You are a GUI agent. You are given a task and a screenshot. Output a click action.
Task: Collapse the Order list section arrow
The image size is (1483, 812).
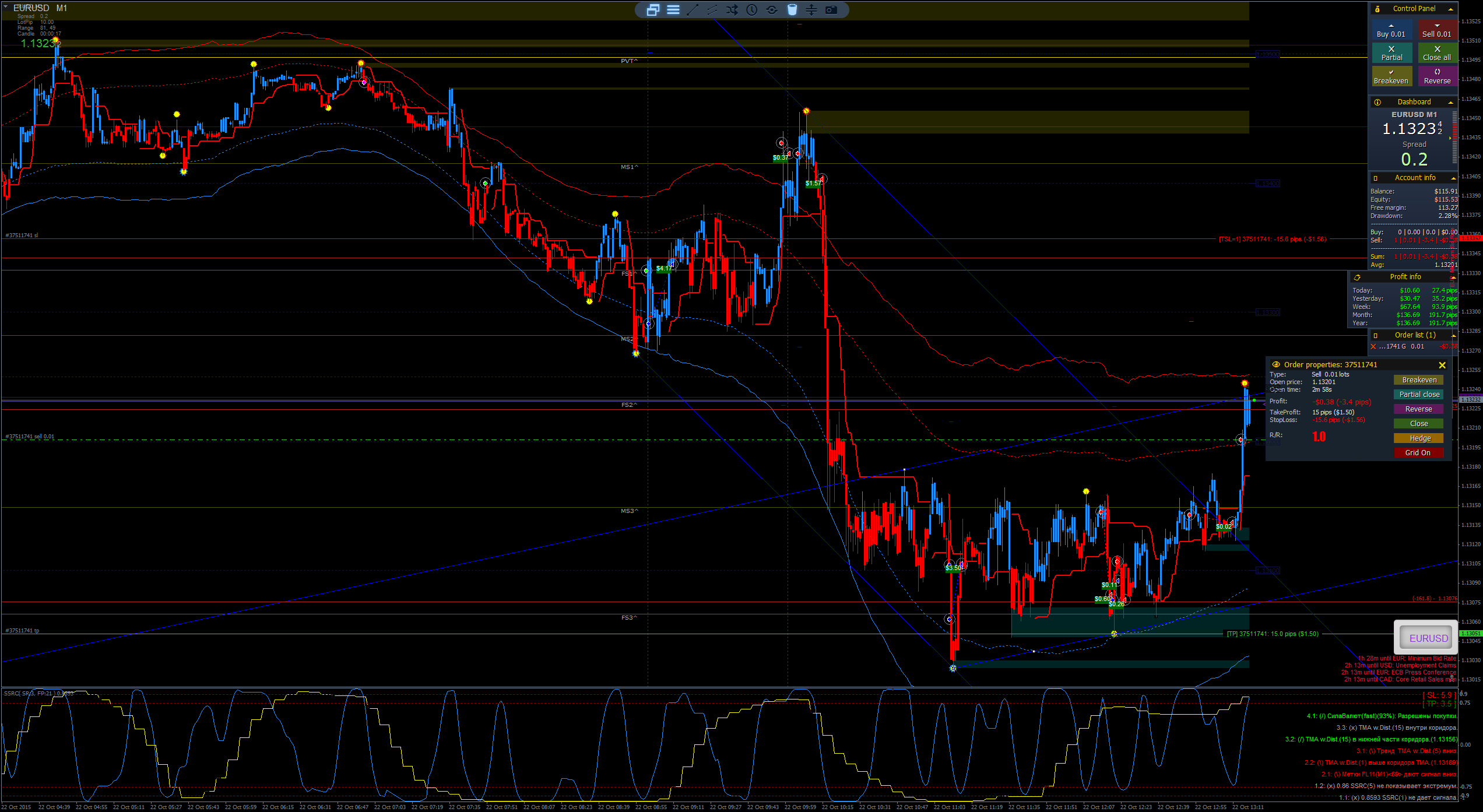pyautogui.click(x=1453, y=336)
